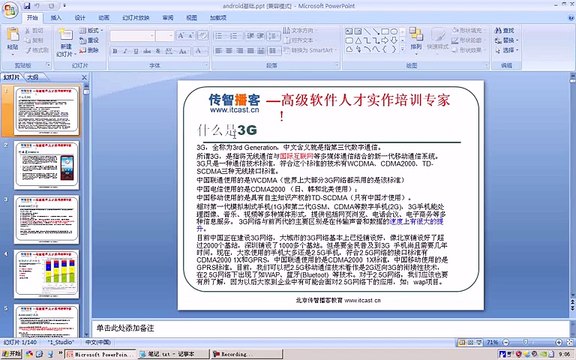The image size is (576, 360).
Task: Increase list indent level
Action: pyautogui.click(x=260, y=36)
